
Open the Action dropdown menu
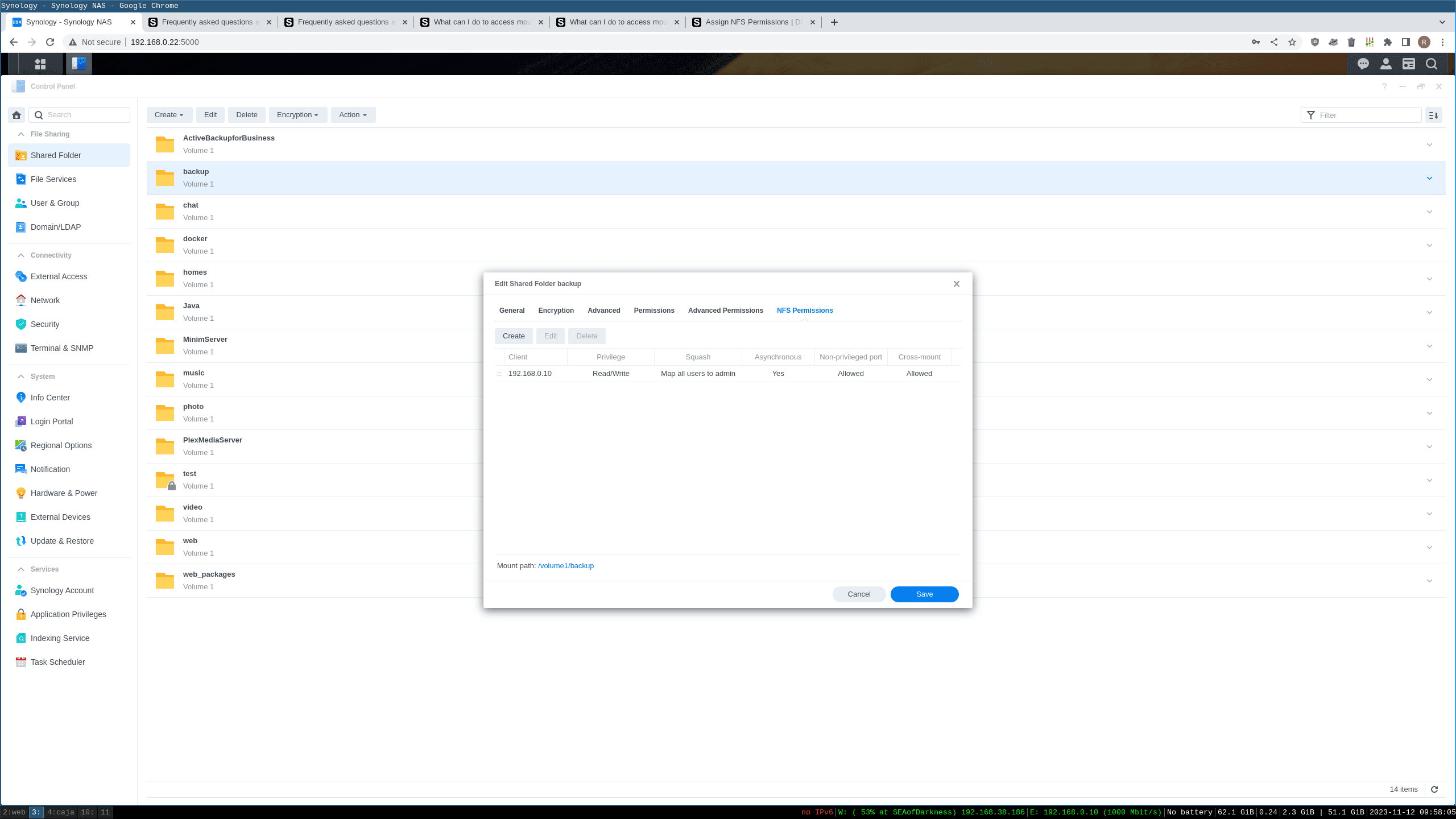coord(353,115)
